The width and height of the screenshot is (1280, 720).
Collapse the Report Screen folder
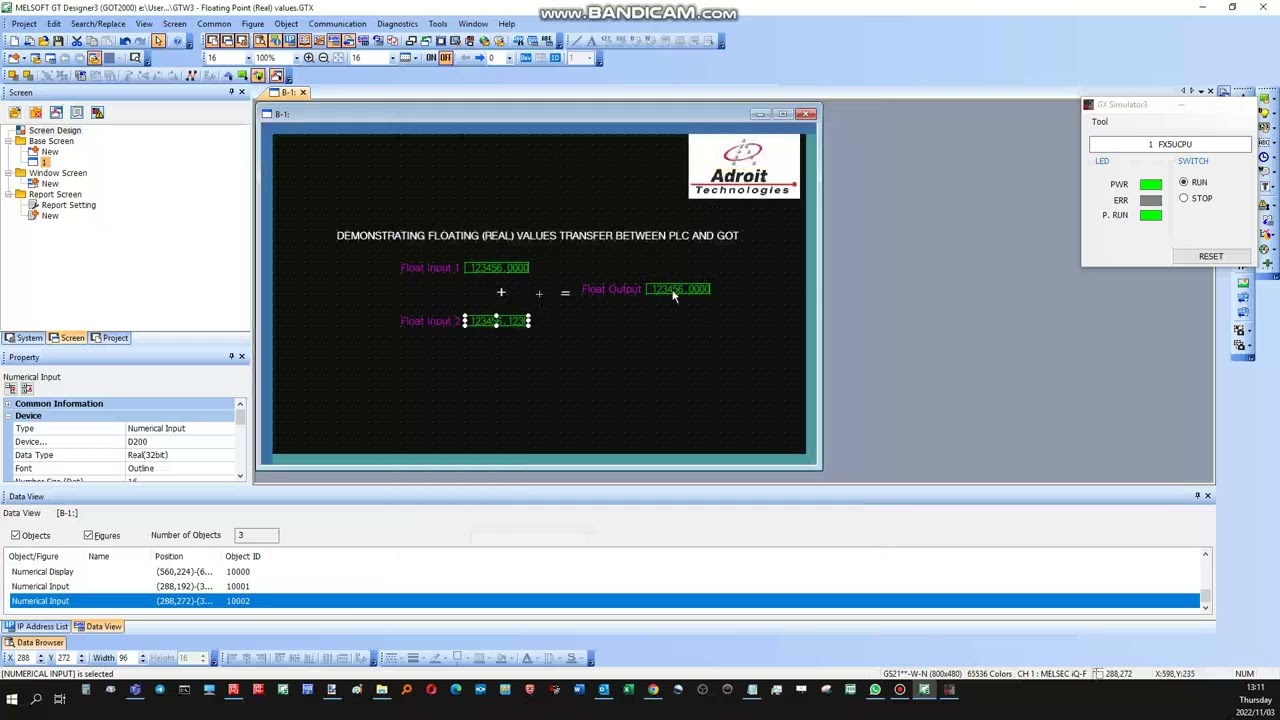(x=8, y=194)
